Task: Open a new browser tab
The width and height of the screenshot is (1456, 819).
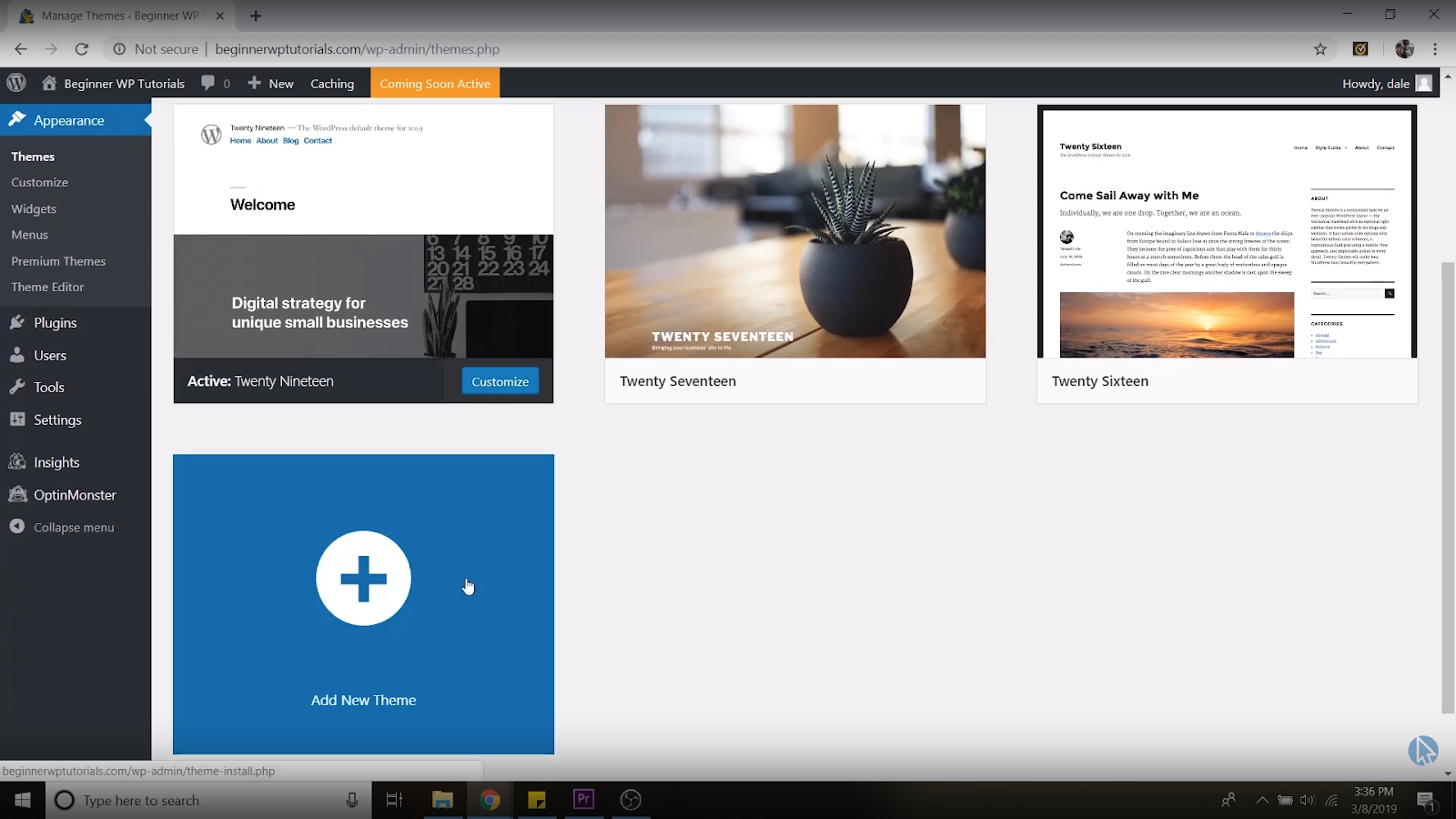Action: click(256, 15)
